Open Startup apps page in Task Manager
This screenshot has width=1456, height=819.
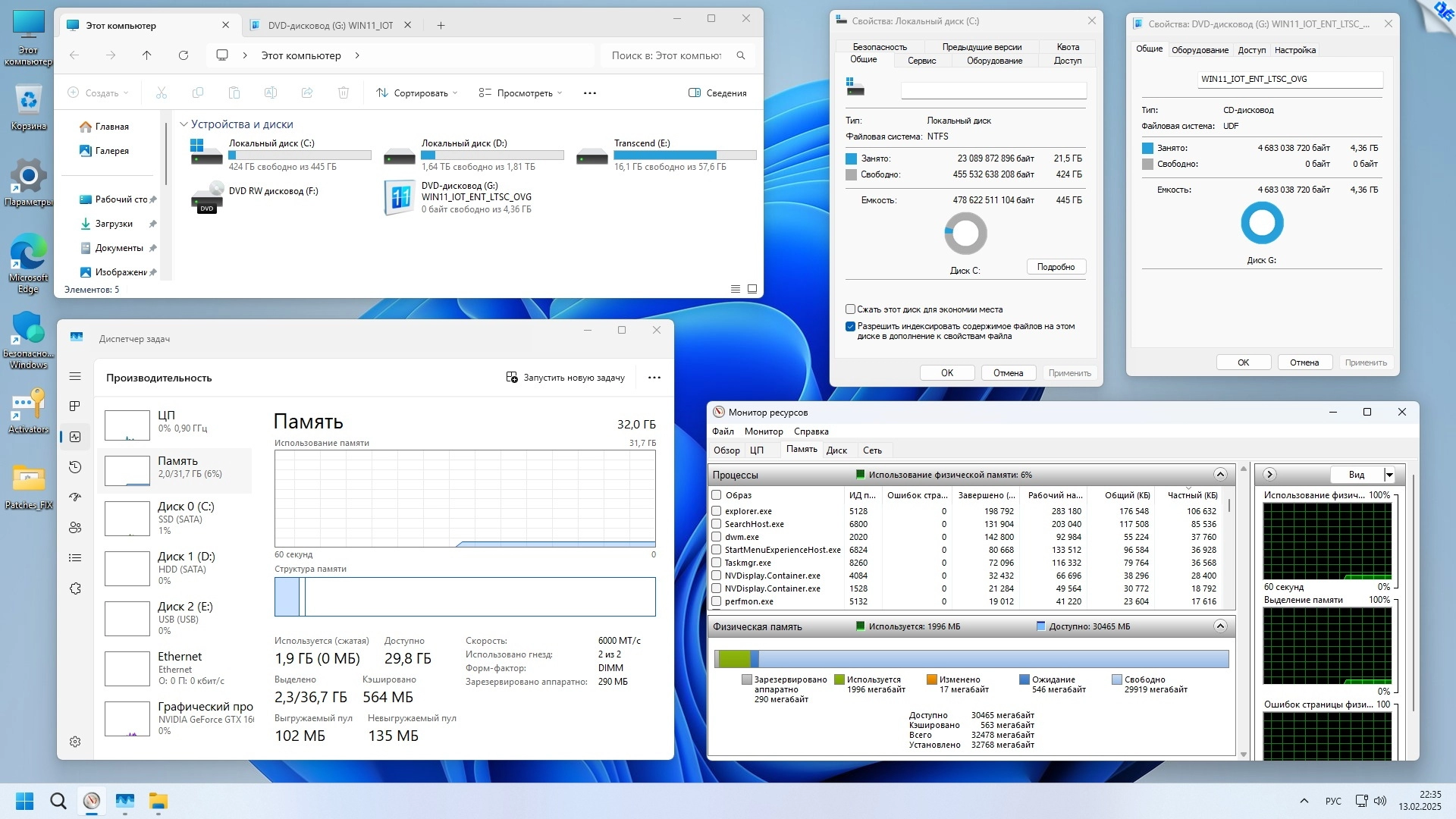point(75,497)
